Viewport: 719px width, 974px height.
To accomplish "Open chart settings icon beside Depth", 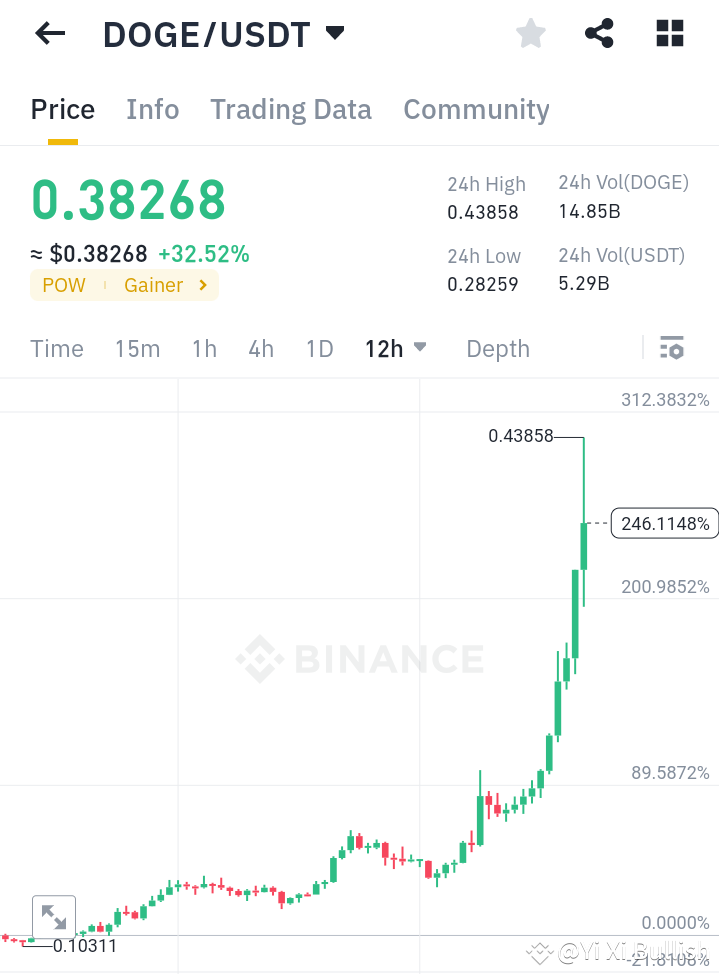I will click(x=672, y=348).
